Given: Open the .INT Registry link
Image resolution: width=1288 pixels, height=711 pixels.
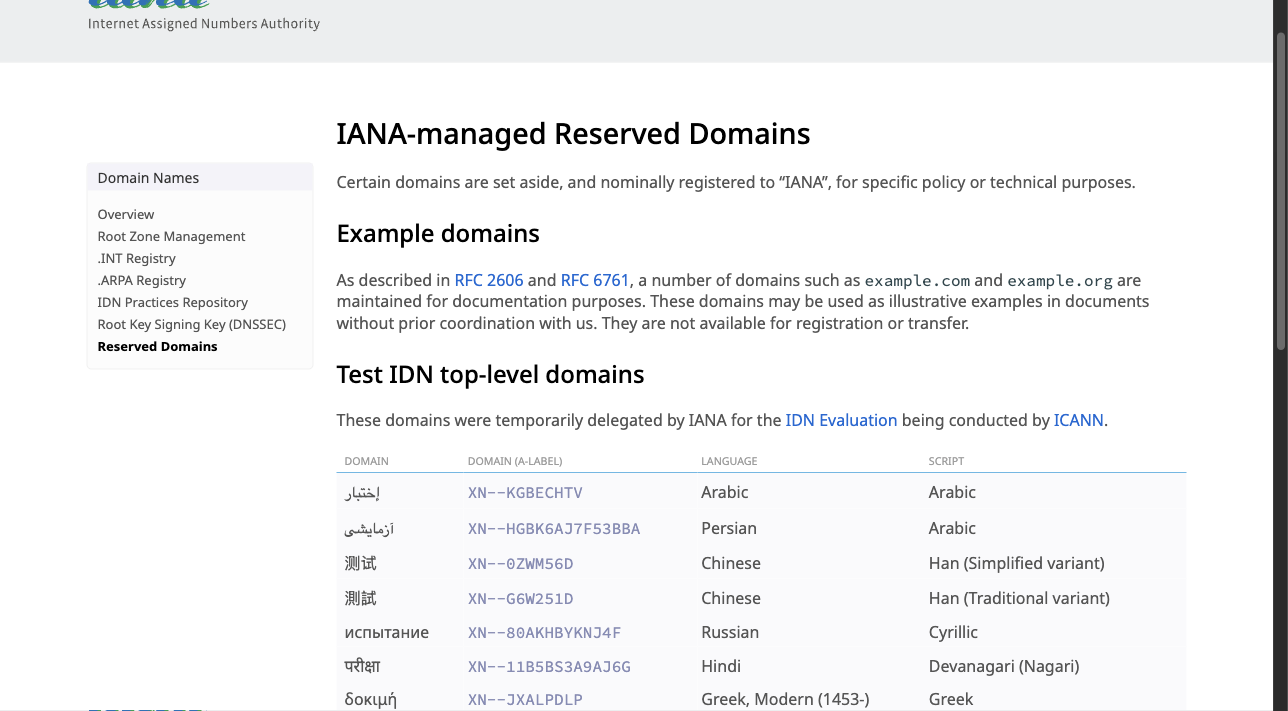Looking at the screenshot, I should point(136,258).
